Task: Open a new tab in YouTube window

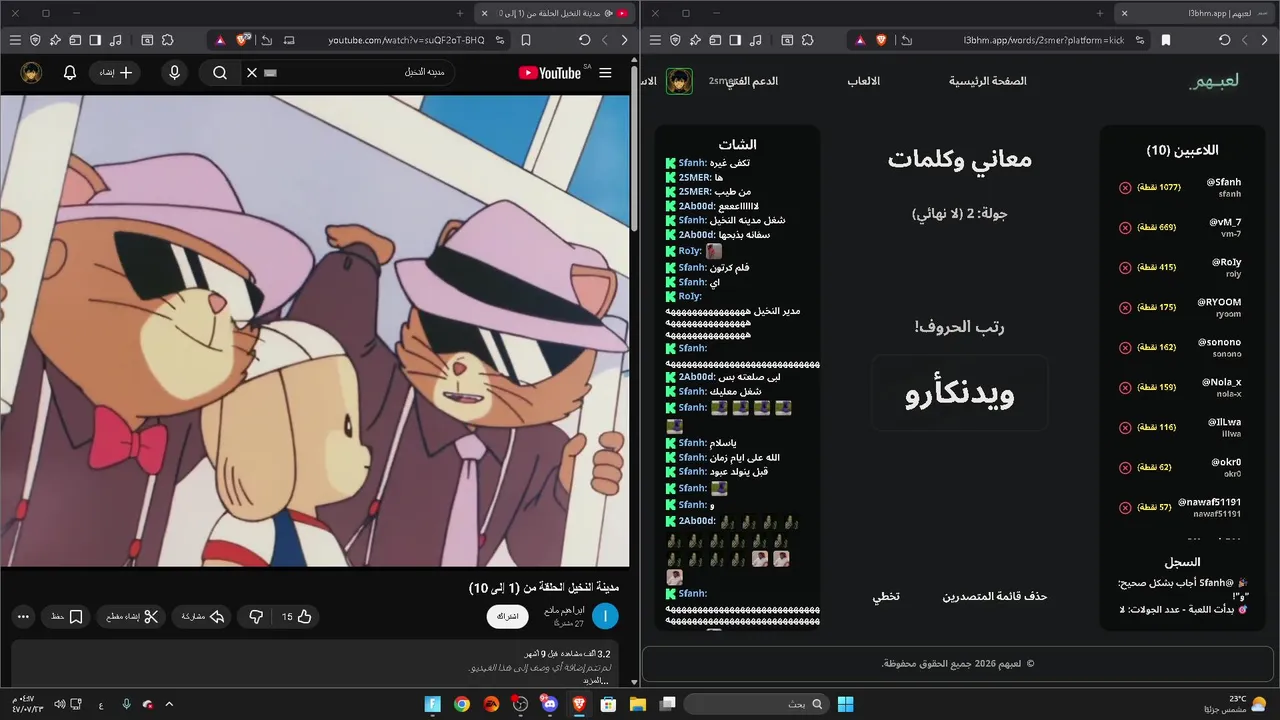Action: (x=460, y=13)
